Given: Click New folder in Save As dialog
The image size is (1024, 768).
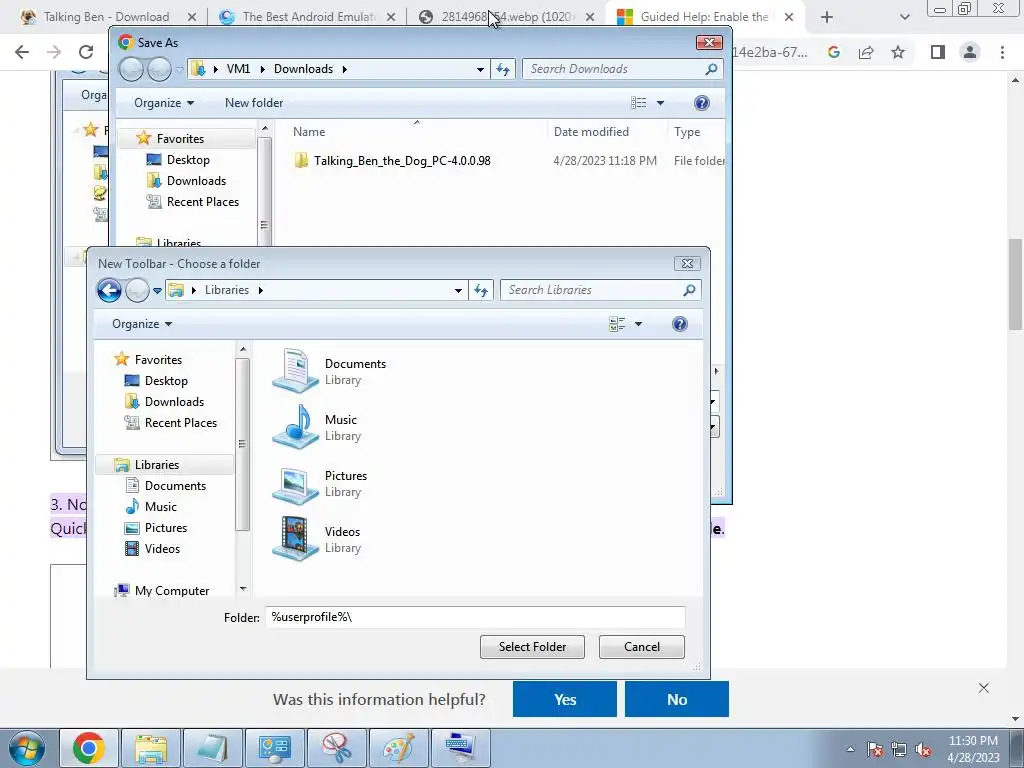Looking at the screenshot, I should 253,103.
